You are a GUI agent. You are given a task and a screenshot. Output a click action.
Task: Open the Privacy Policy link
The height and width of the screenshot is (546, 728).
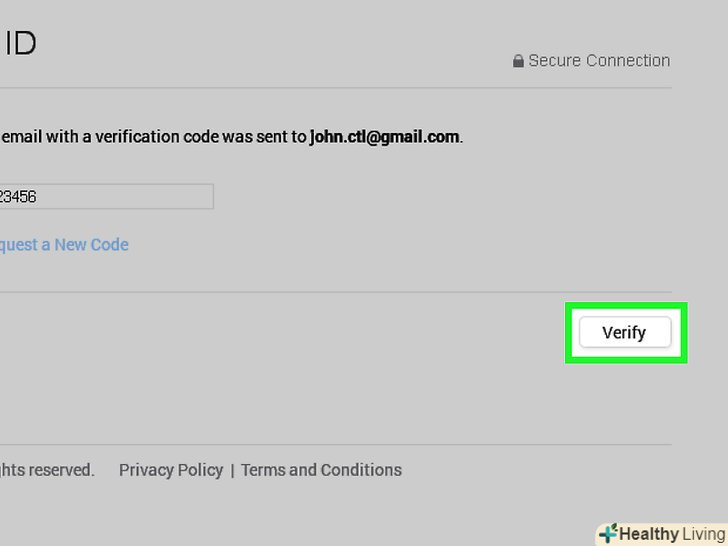click(x=171, y=470)
